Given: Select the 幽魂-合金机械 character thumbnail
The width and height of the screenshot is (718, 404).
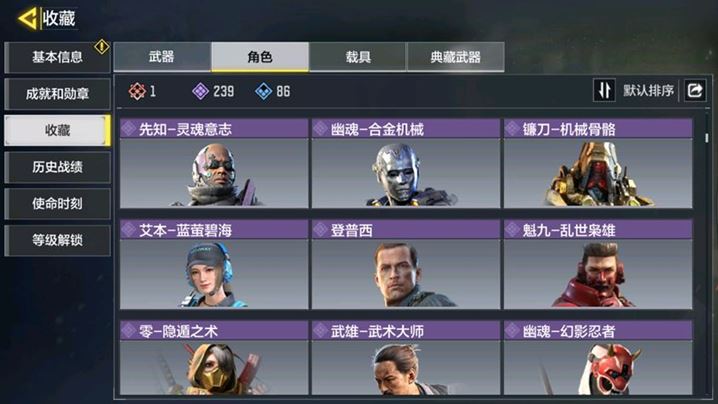Looking at the screenshot, I should [x=406, y=173].
